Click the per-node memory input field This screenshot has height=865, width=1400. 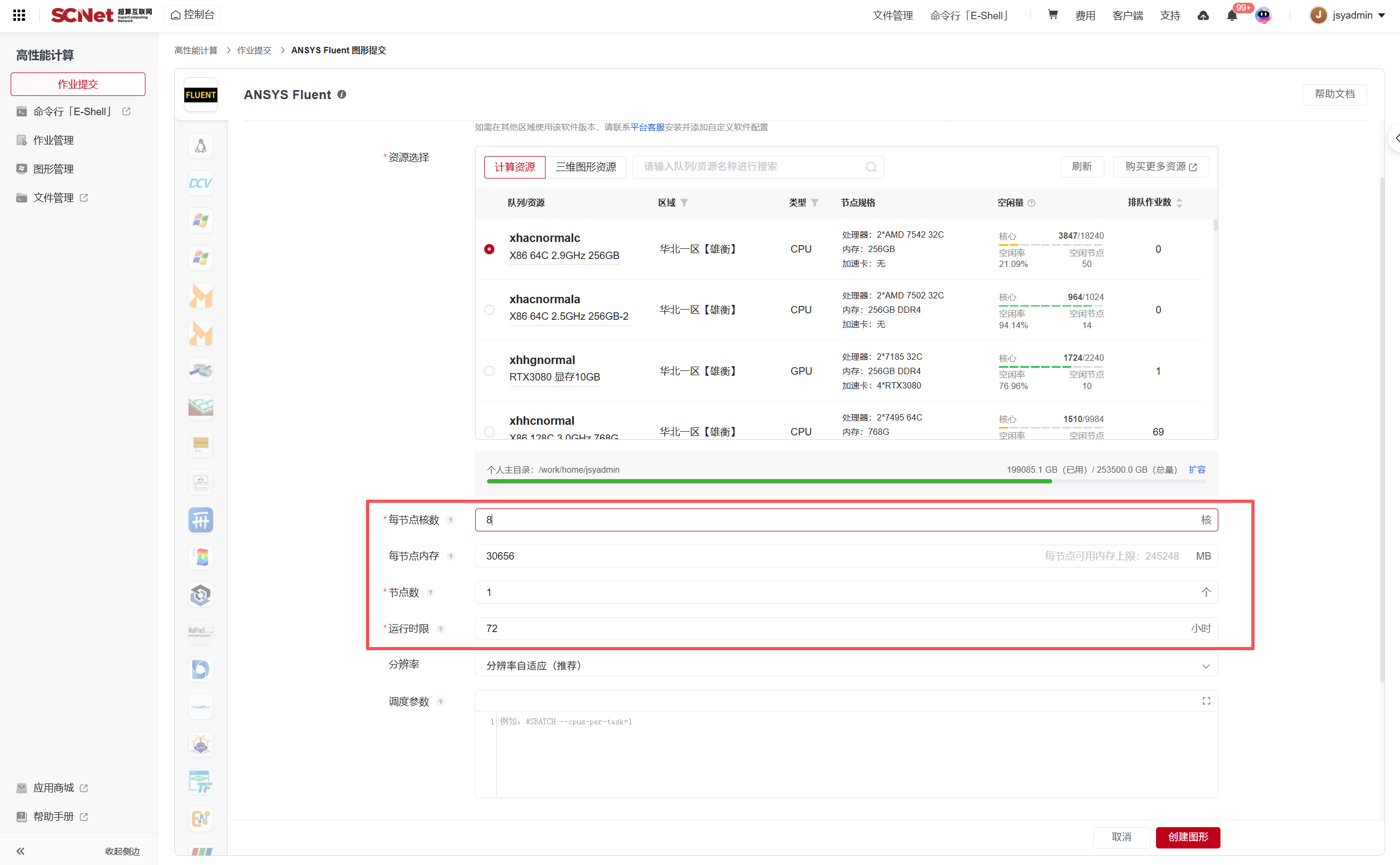[743, 556]
